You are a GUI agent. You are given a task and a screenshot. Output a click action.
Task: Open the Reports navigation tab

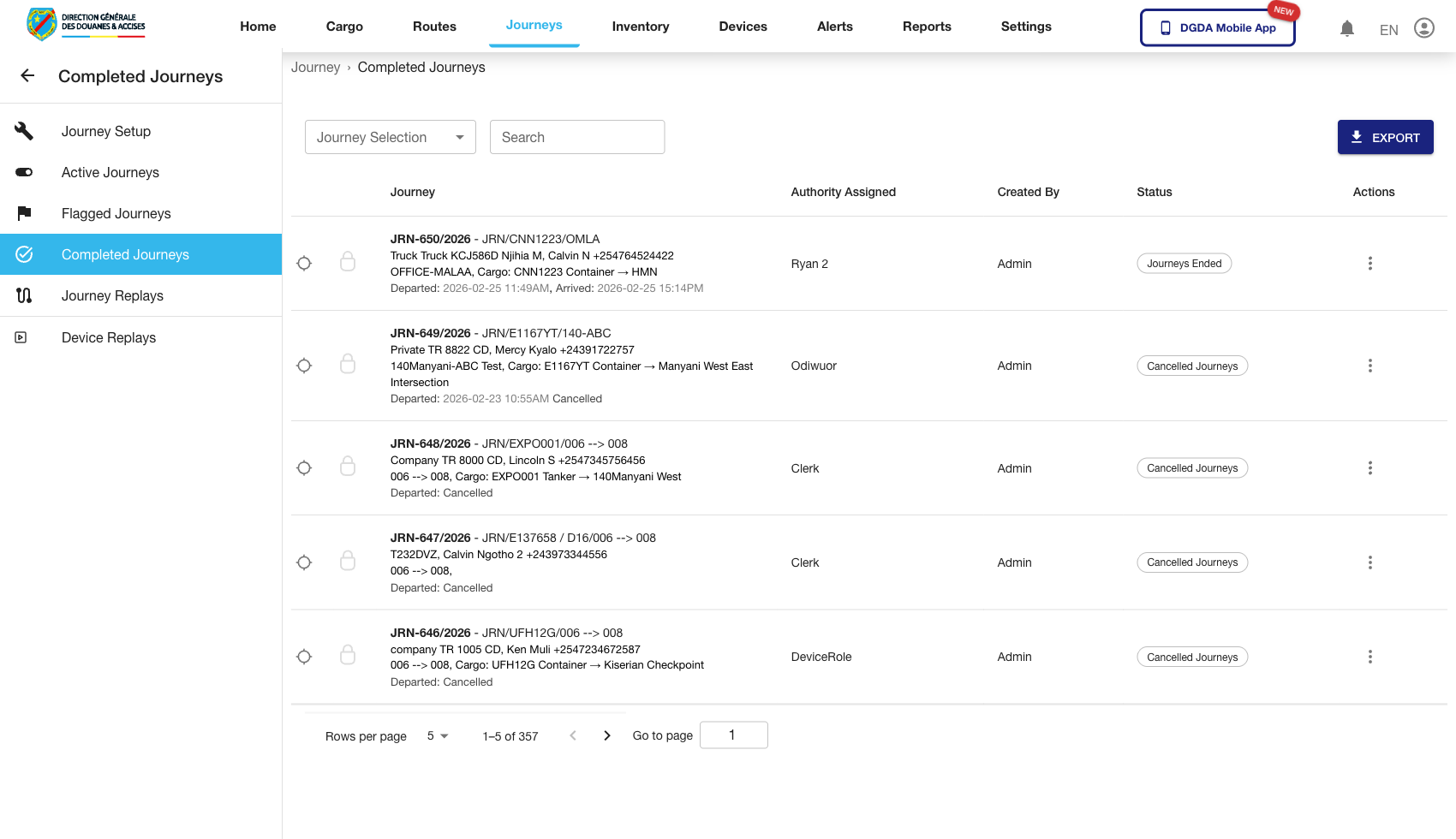(x=927, y=27)
